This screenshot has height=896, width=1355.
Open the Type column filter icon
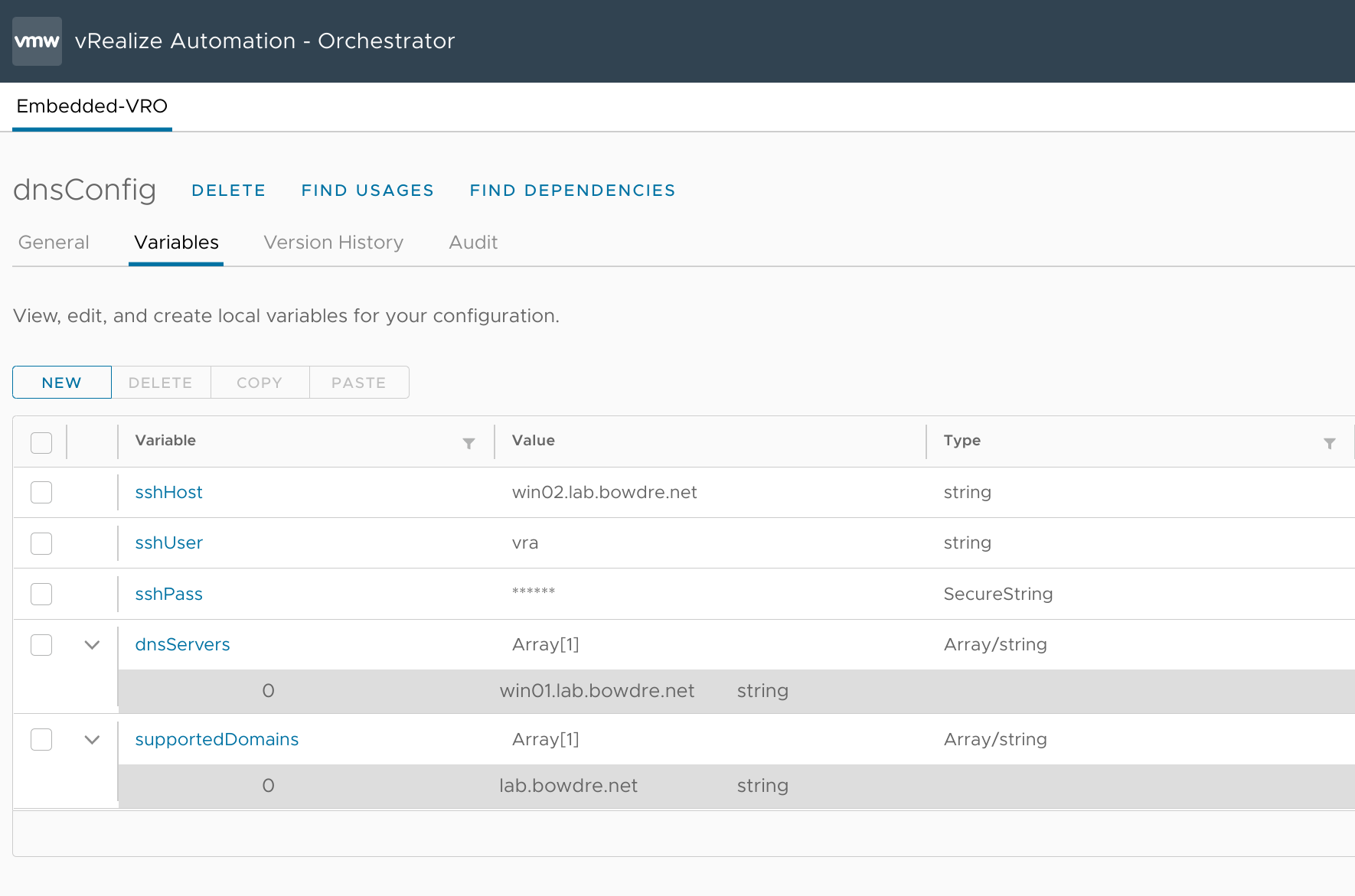[1330, 444]
